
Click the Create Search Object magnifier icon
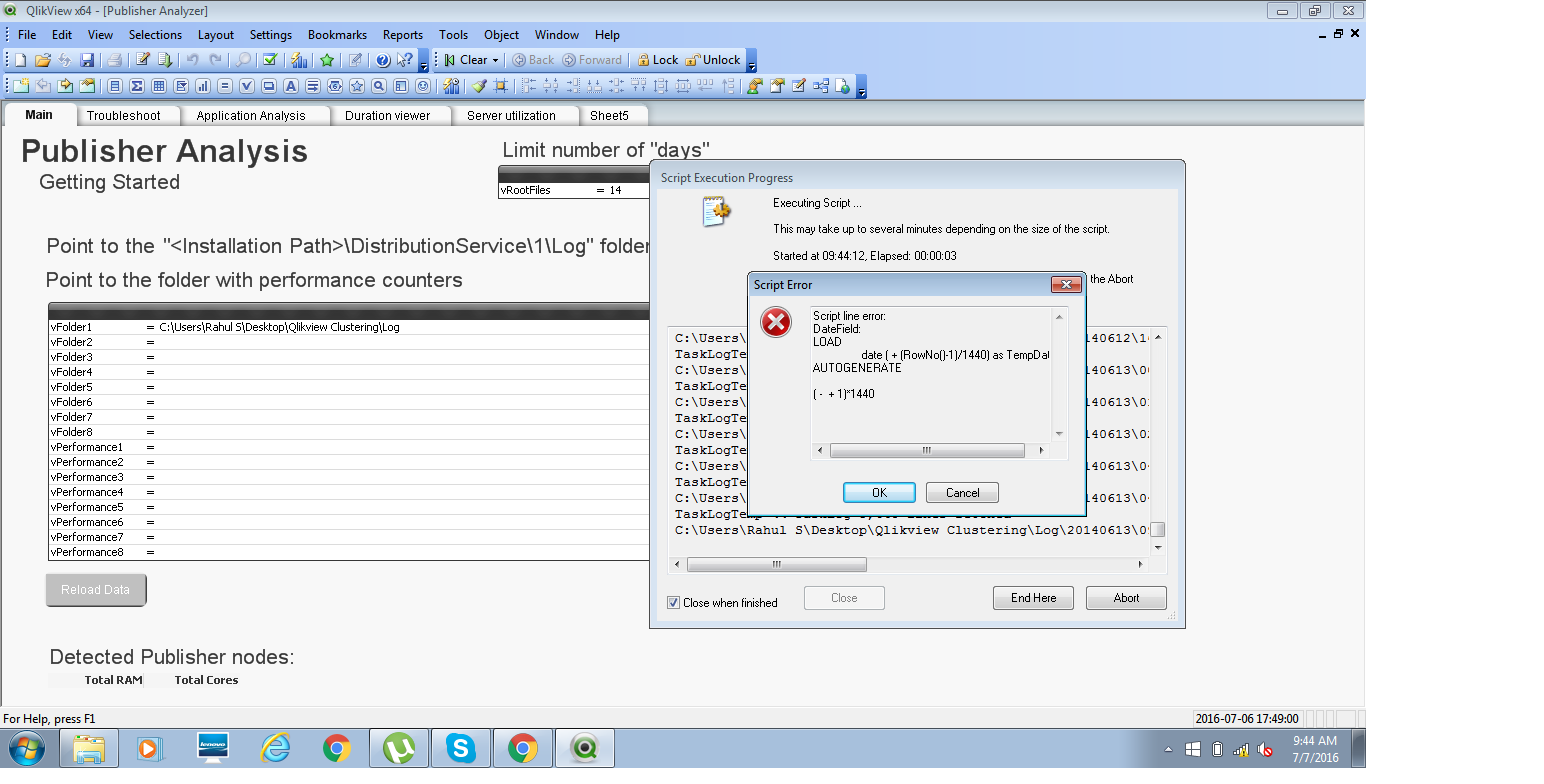[378, 86]
